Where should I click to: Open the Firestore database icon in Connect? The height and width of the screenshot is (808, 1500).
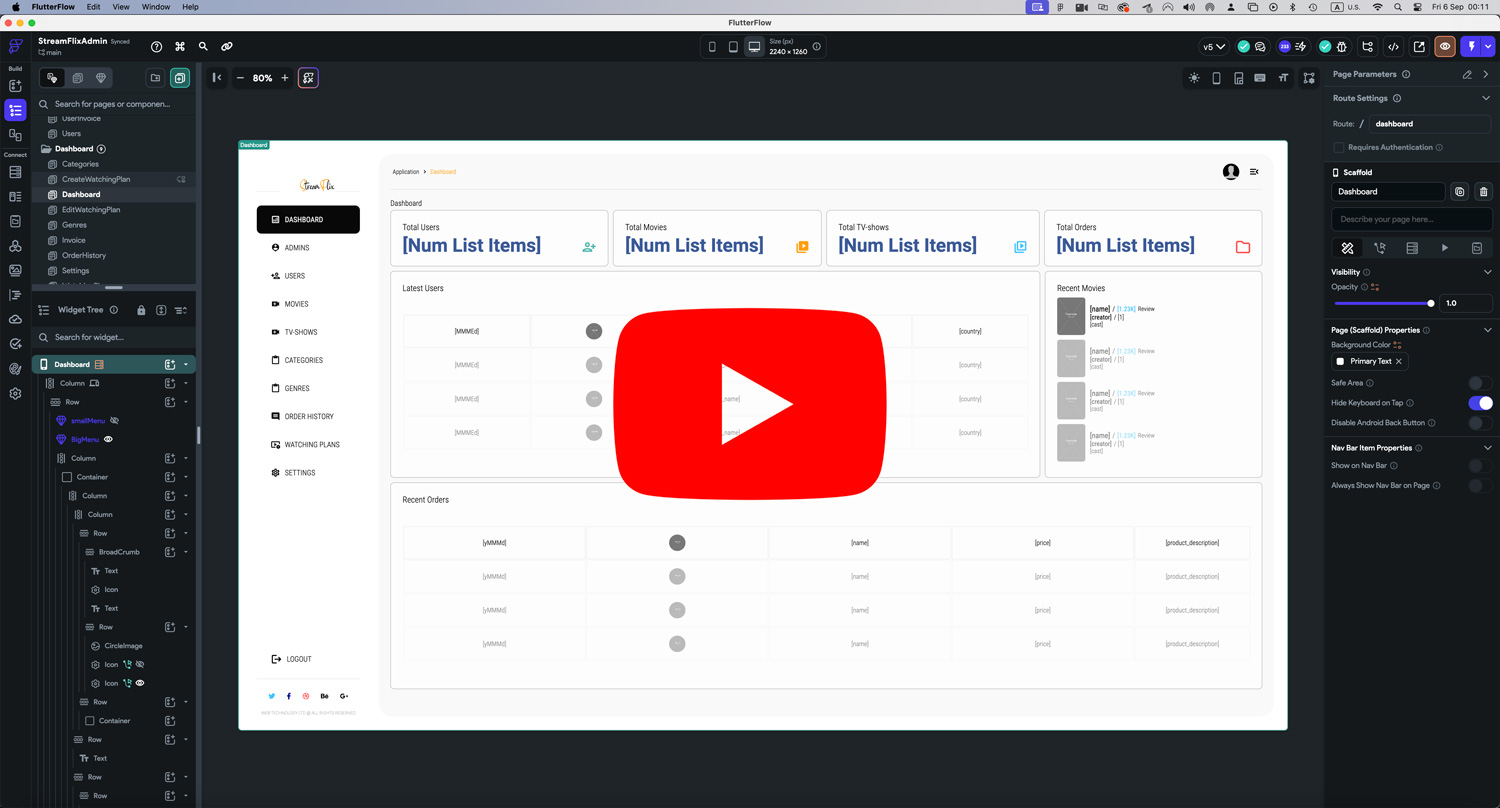tap(15, 172)
